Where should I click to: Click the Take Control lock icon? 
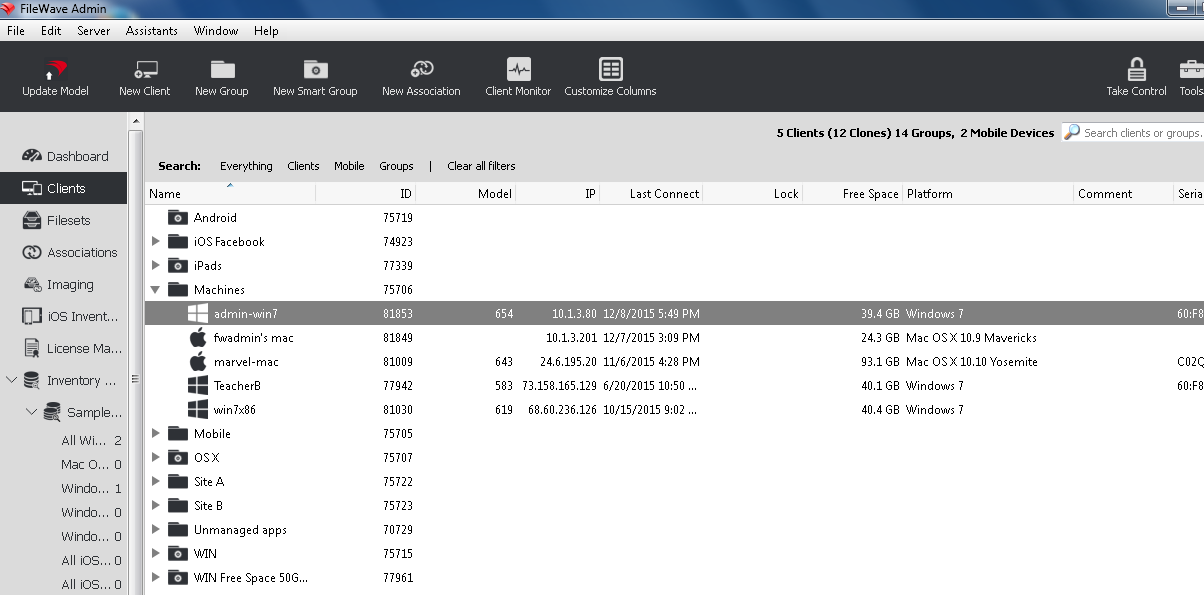pos(1137,70)
